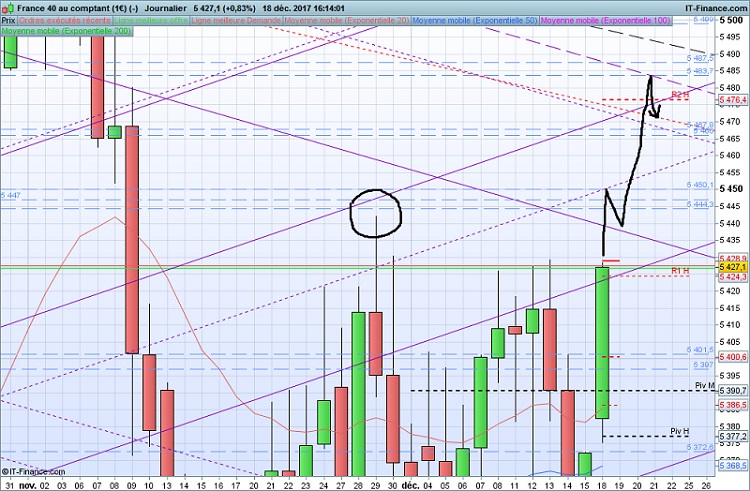Click the France 40 au comptant title

click(x=77, y=8)
